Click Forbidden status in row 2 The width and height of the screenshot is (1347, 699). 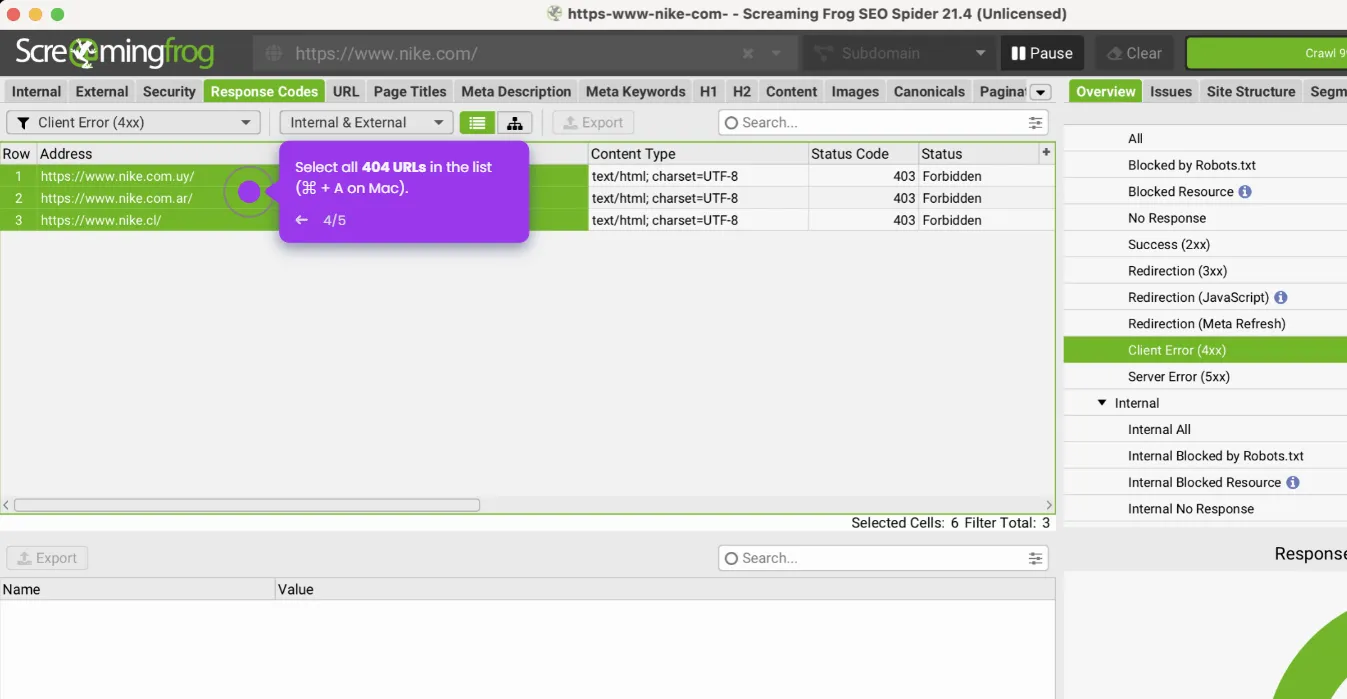click(x=952, y=198)
